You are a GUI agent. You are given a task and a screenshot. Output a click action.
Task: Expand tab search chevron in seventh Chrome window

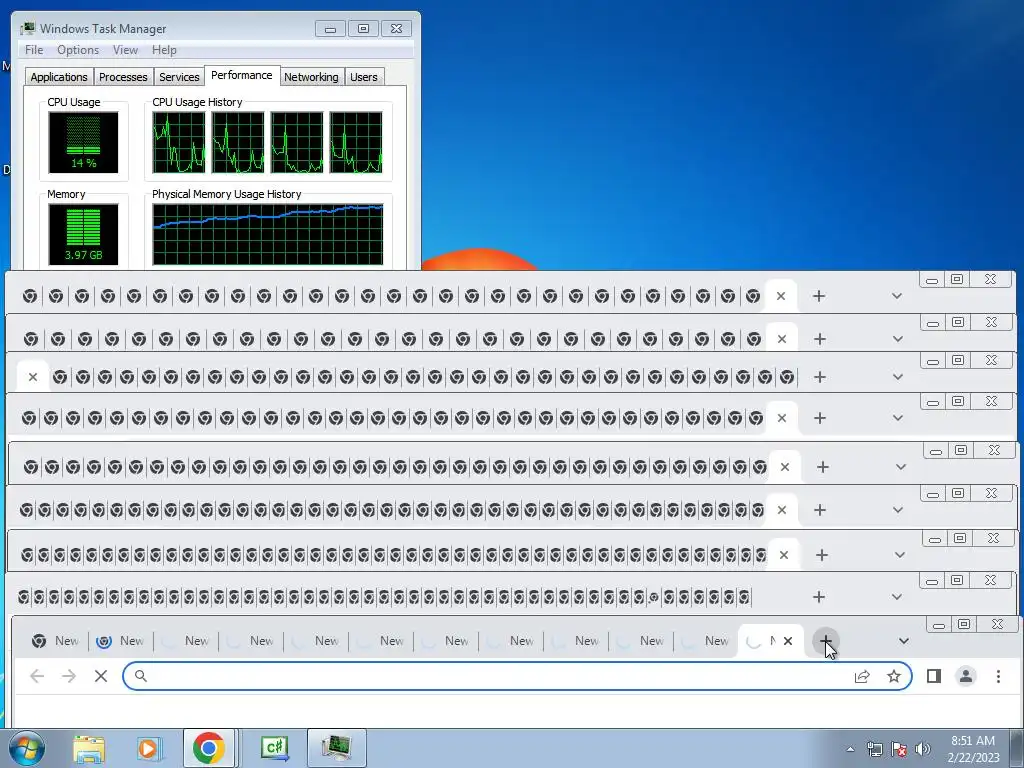point(899,555)
